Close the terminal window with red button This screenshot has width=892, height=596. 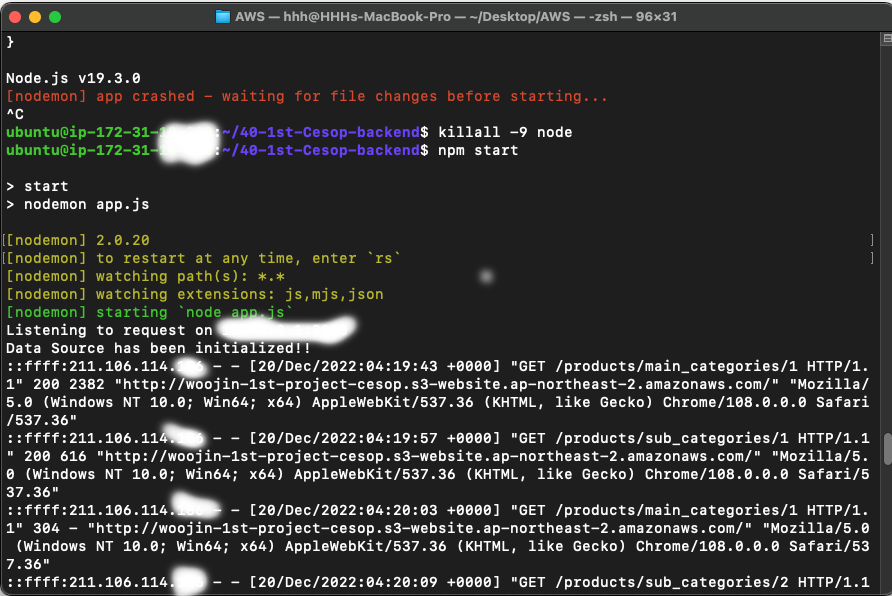pos(15,17)
